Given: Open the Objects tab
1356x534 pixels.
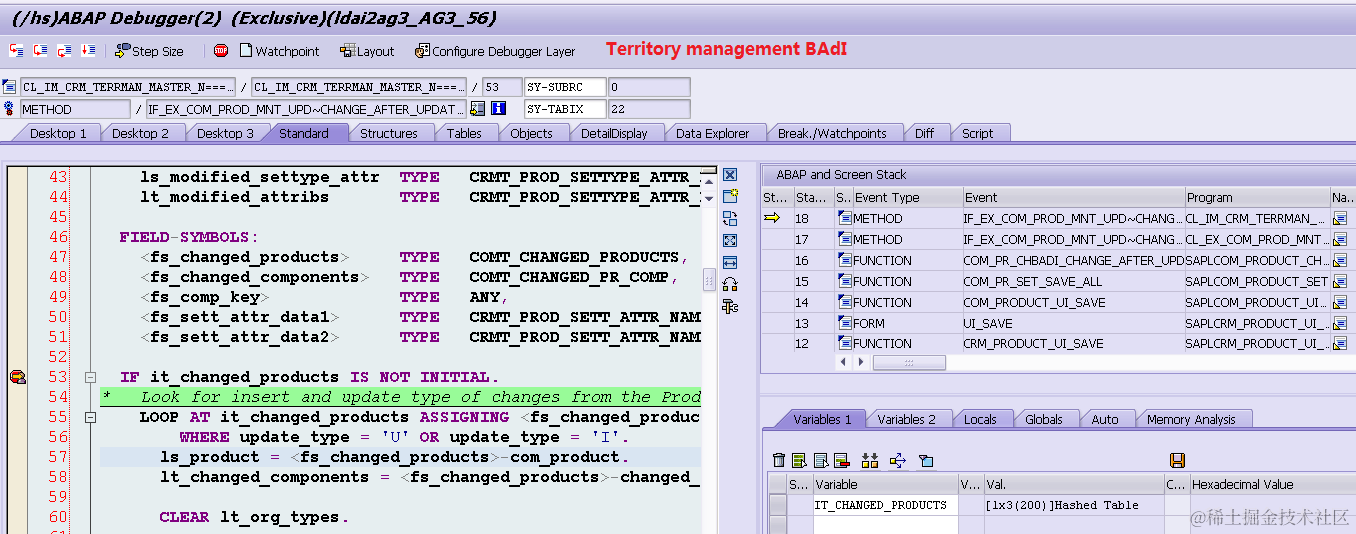Looking at the screenshot, I should click(531, 133).
